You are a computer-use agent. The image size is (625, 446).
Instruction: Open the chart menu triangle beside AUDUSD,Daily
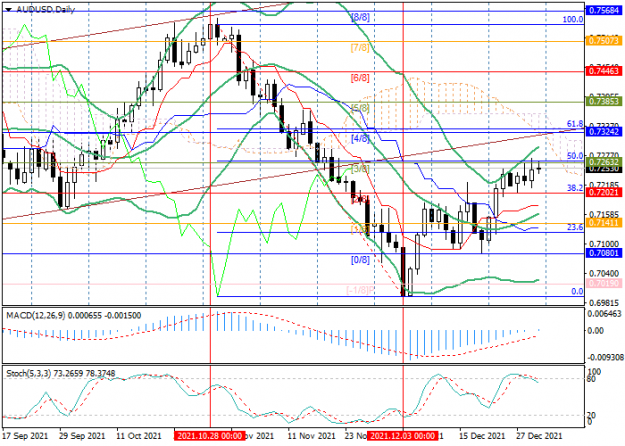coord(9,9)
